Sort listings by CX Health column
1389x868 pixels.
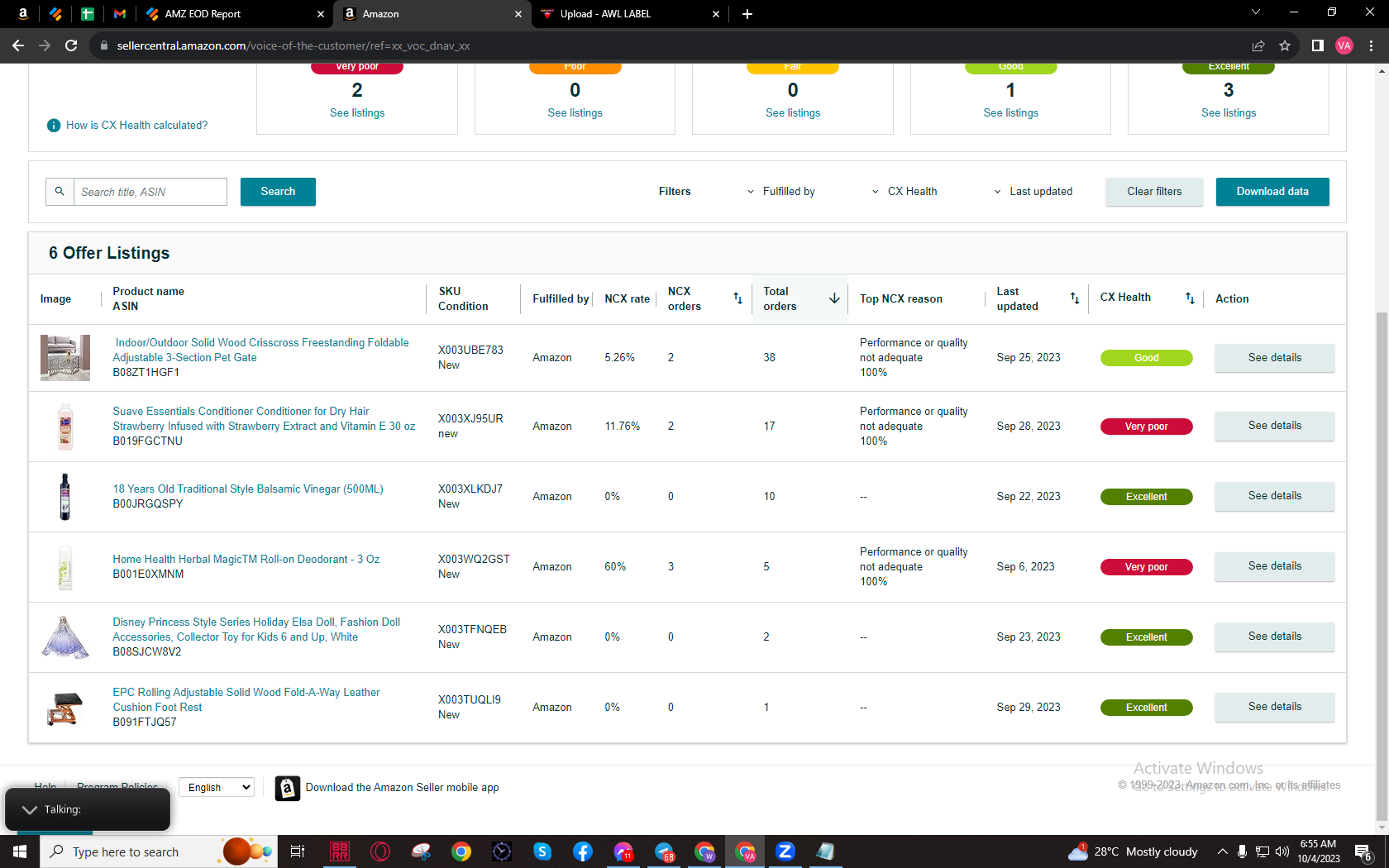click(1190, 298)
